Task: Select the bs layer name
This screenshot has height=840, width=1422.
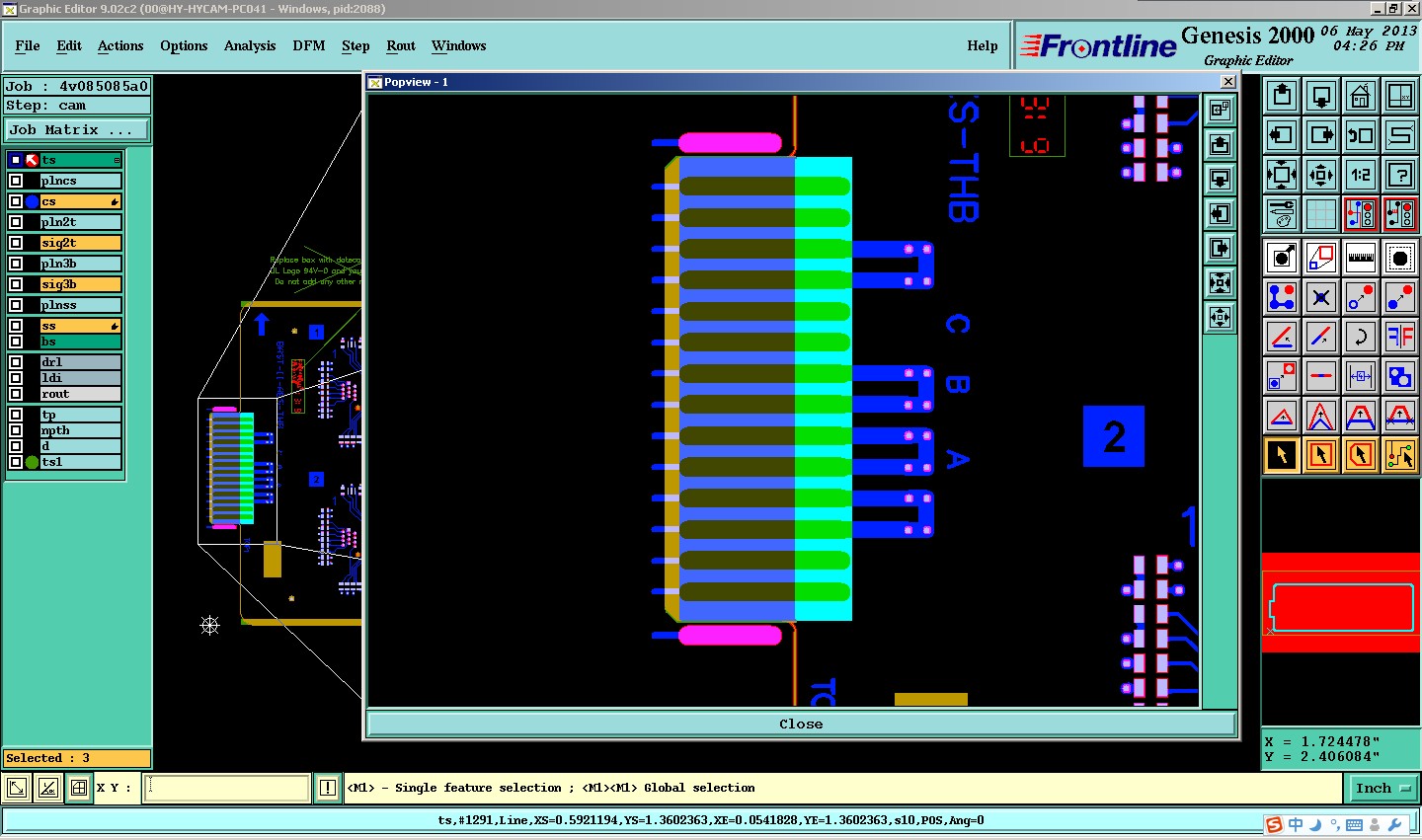Action: coord(80,342)
